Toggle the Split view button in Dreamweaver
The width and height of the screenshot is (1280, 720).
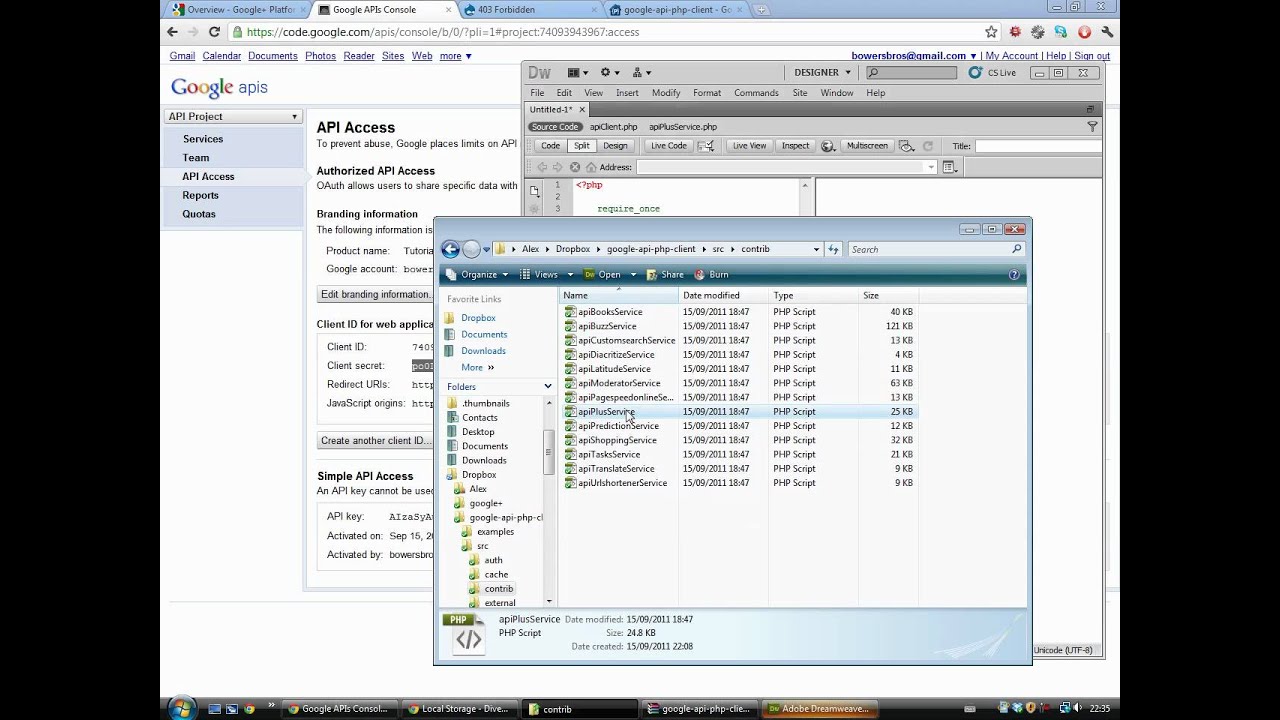point(582,146)
